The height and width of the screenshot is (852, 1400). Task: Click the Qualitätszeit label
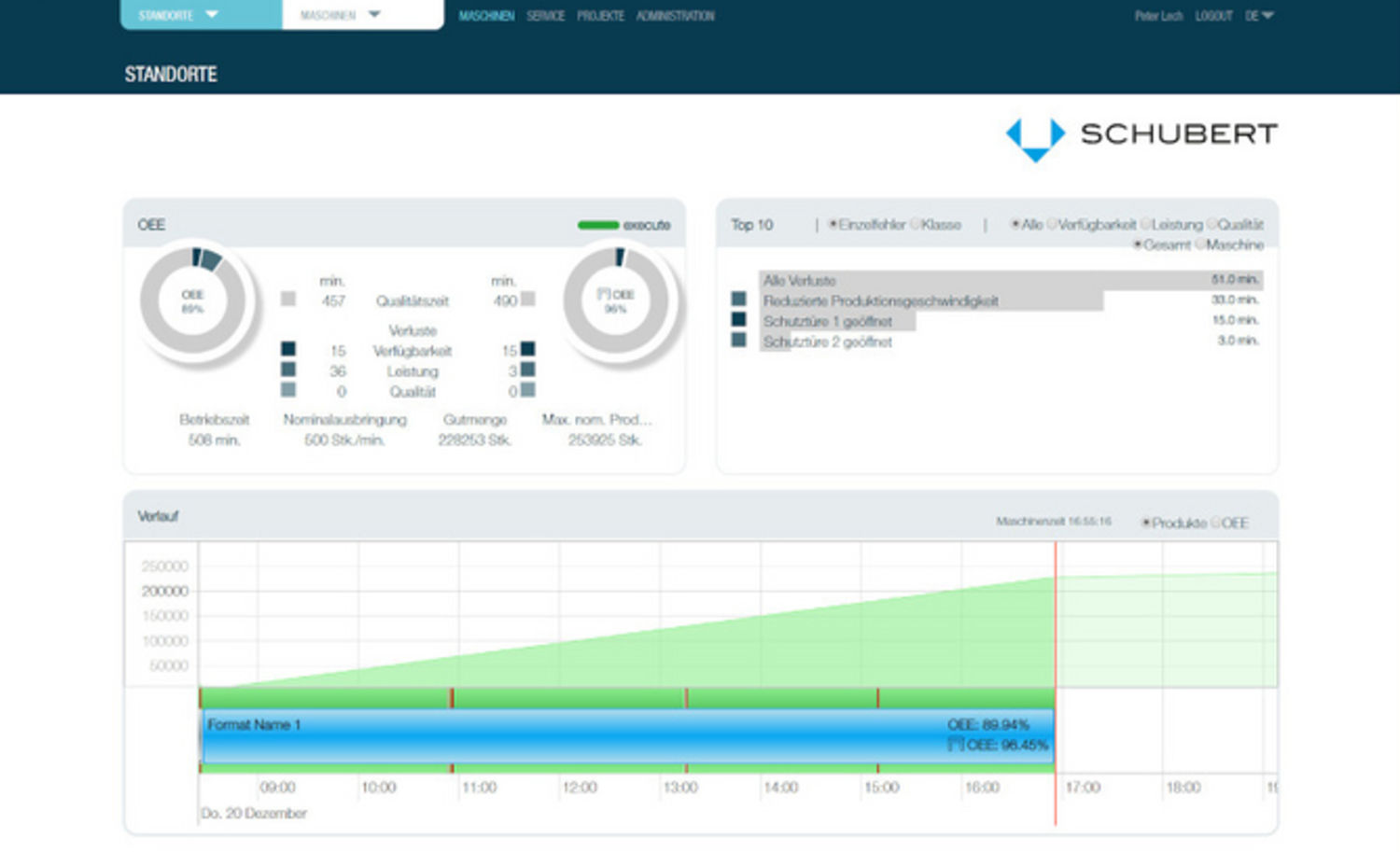click(x=413, y=300)
